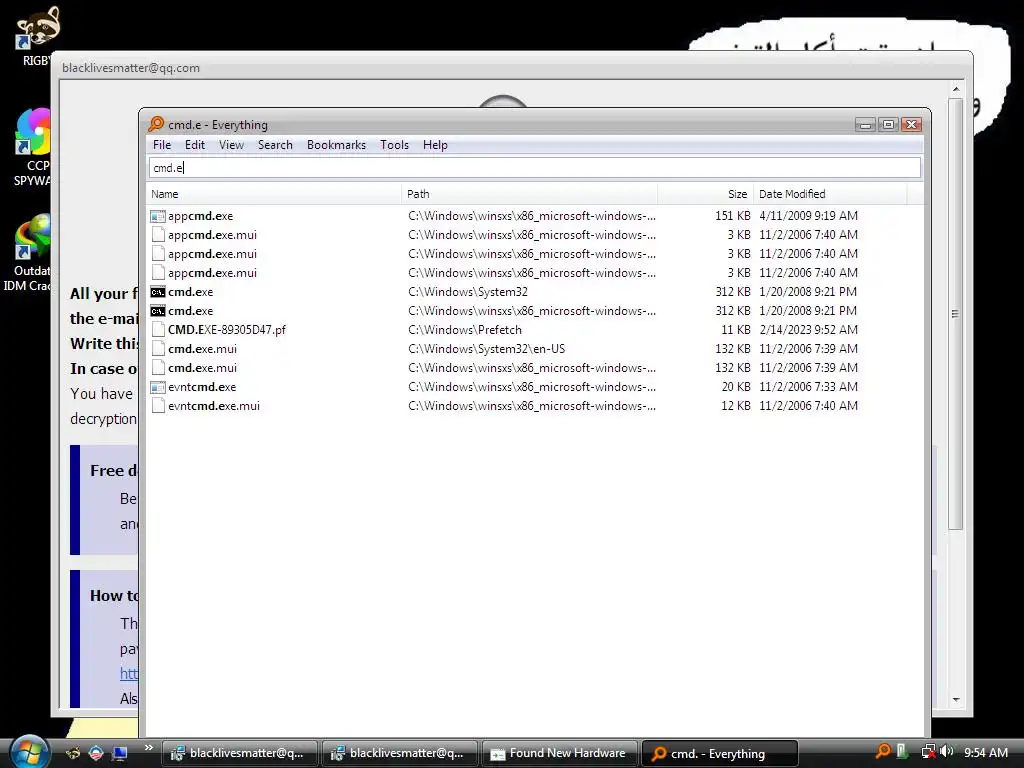The height and width of the screenshot is (768, 1024).
Task: Select the evntcmd.exe.mui file name
Action: tap(214, 406)
